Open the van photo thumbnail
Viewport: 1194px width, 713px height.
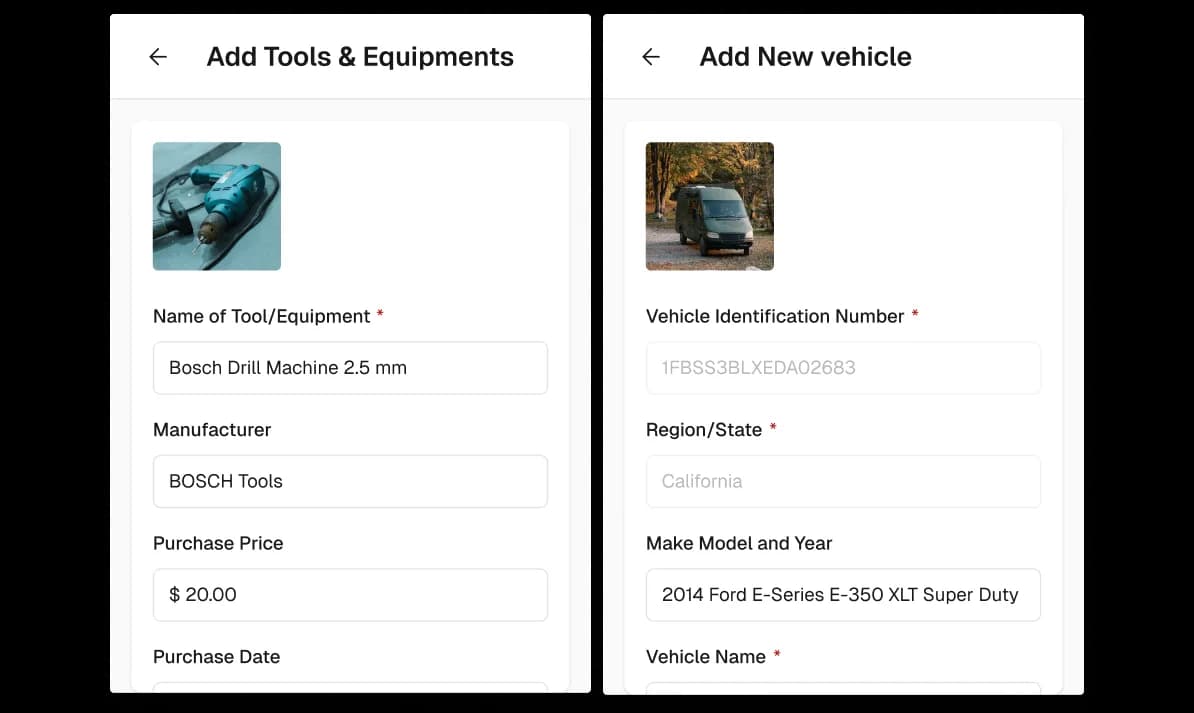click(709, 206)
